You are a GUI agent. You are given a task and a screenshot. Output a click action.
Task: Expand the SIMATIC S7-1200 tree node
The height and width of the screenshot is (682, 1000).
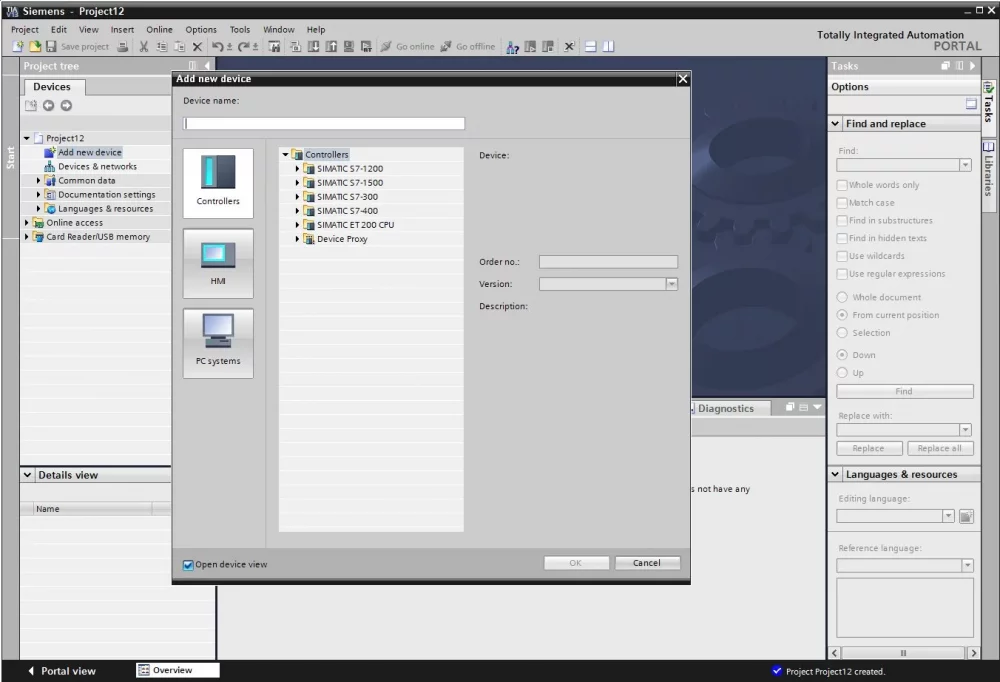[297, 168]
